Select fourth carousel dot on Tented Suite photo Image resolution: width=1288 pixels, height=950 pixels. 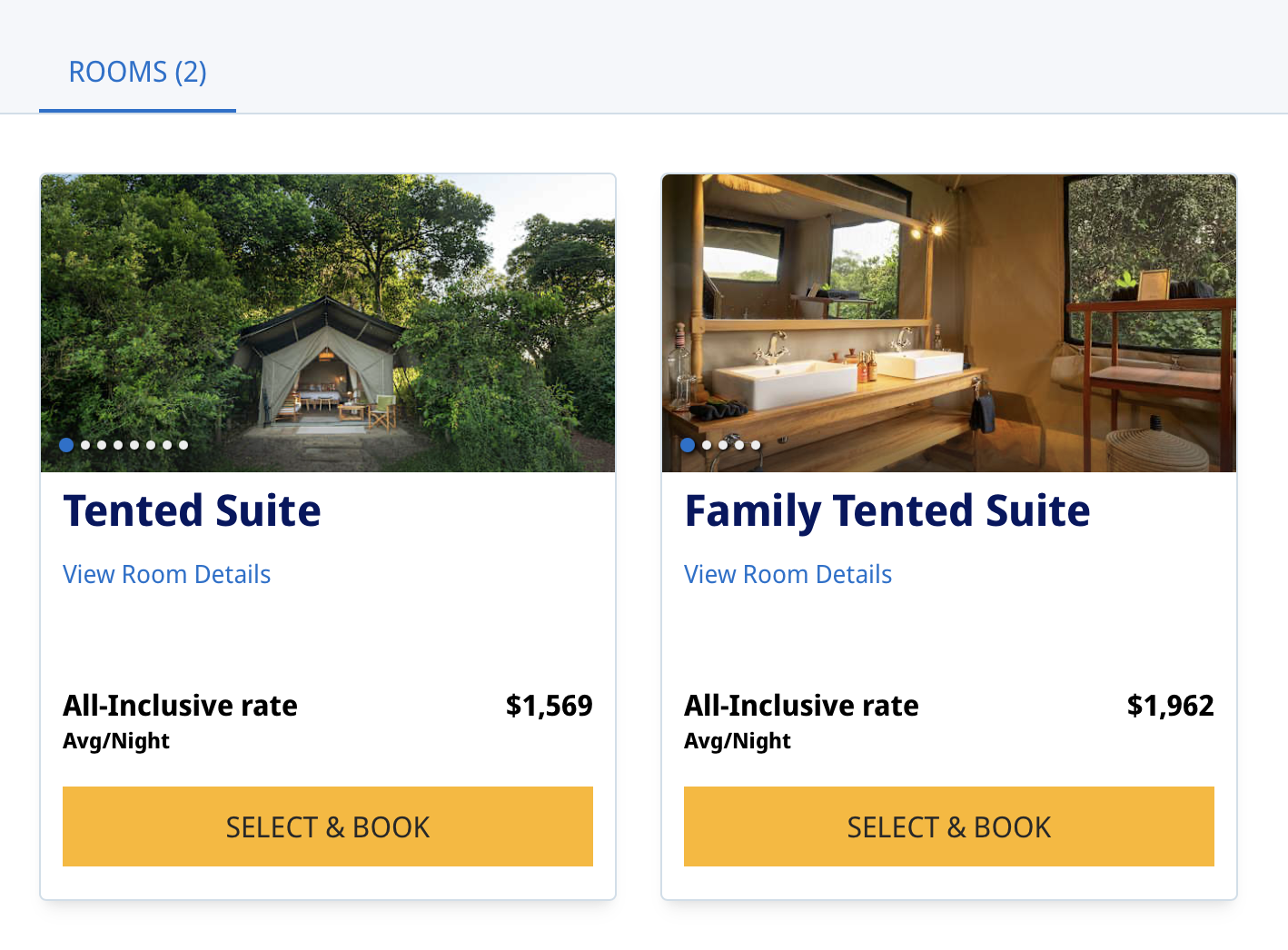click(x=118, y=445)
